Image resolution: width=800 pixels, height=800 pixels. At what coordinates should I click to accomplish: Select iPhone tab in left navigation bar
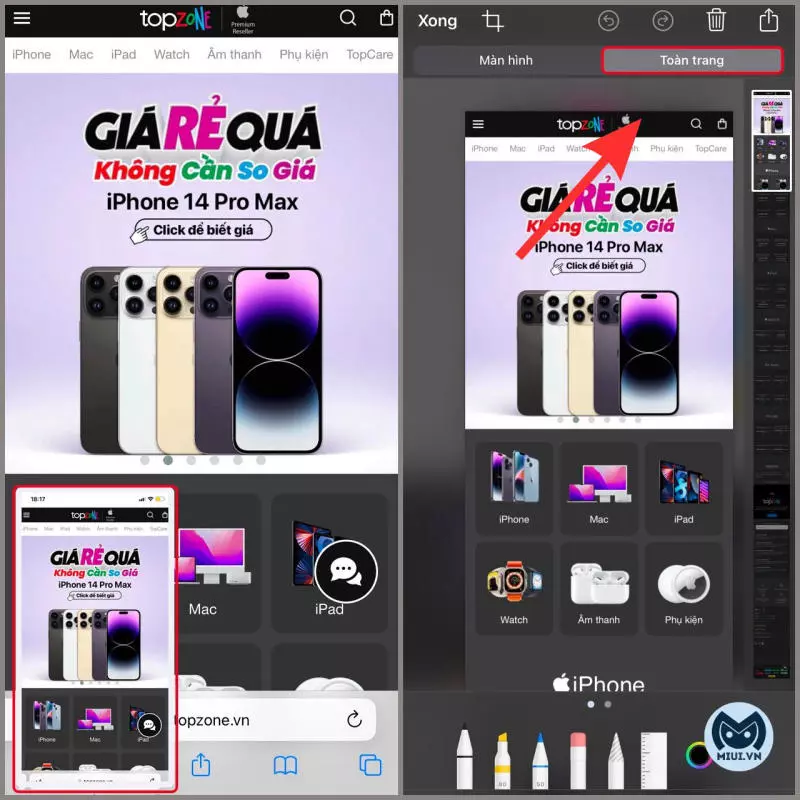coord(31,55)
